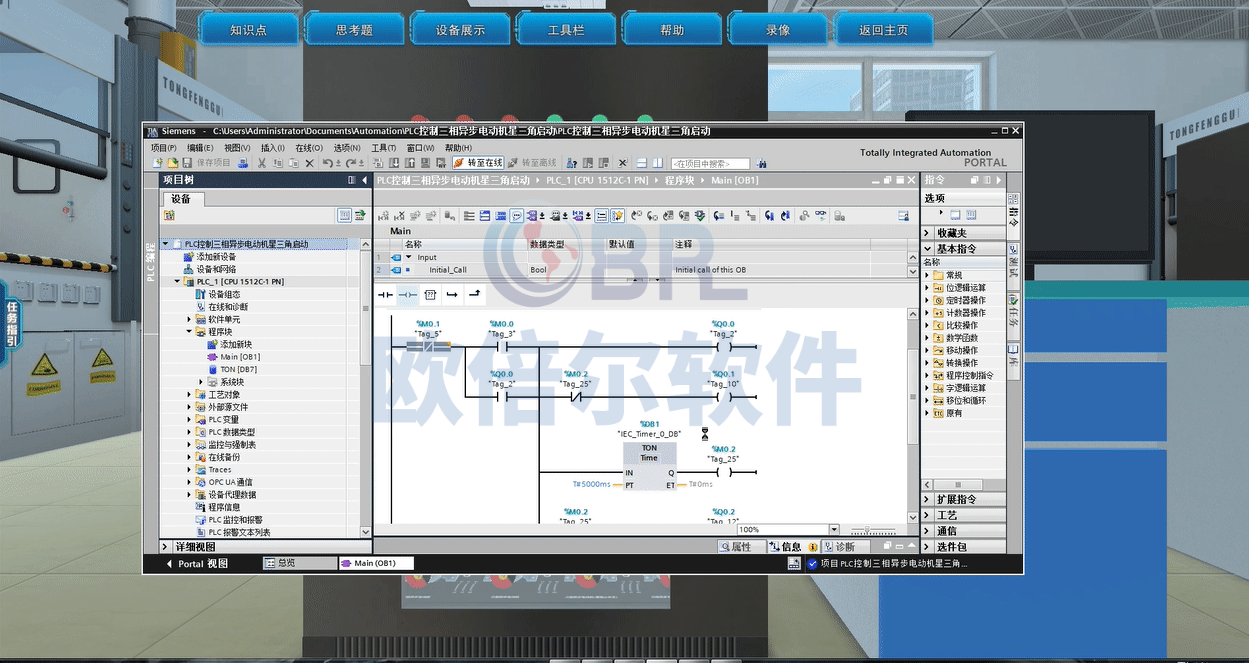The width and height of the screenshot is (1249, 663).
Task: Insert a normally open contact
Action: pos(385,295)
